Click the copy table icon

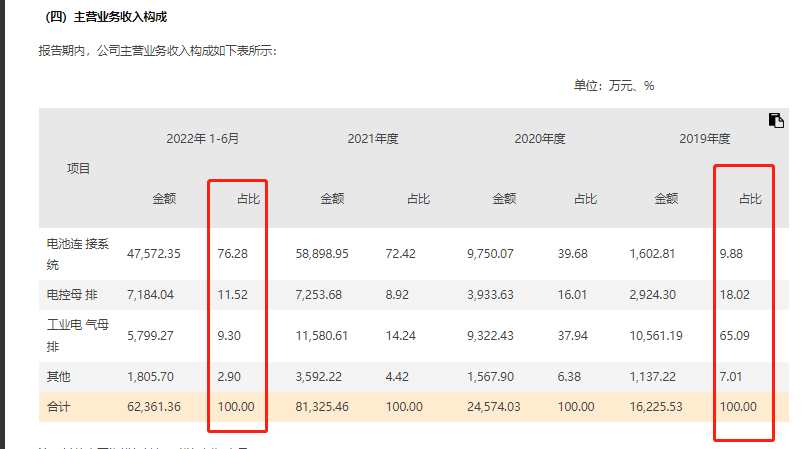click(776, 121)
